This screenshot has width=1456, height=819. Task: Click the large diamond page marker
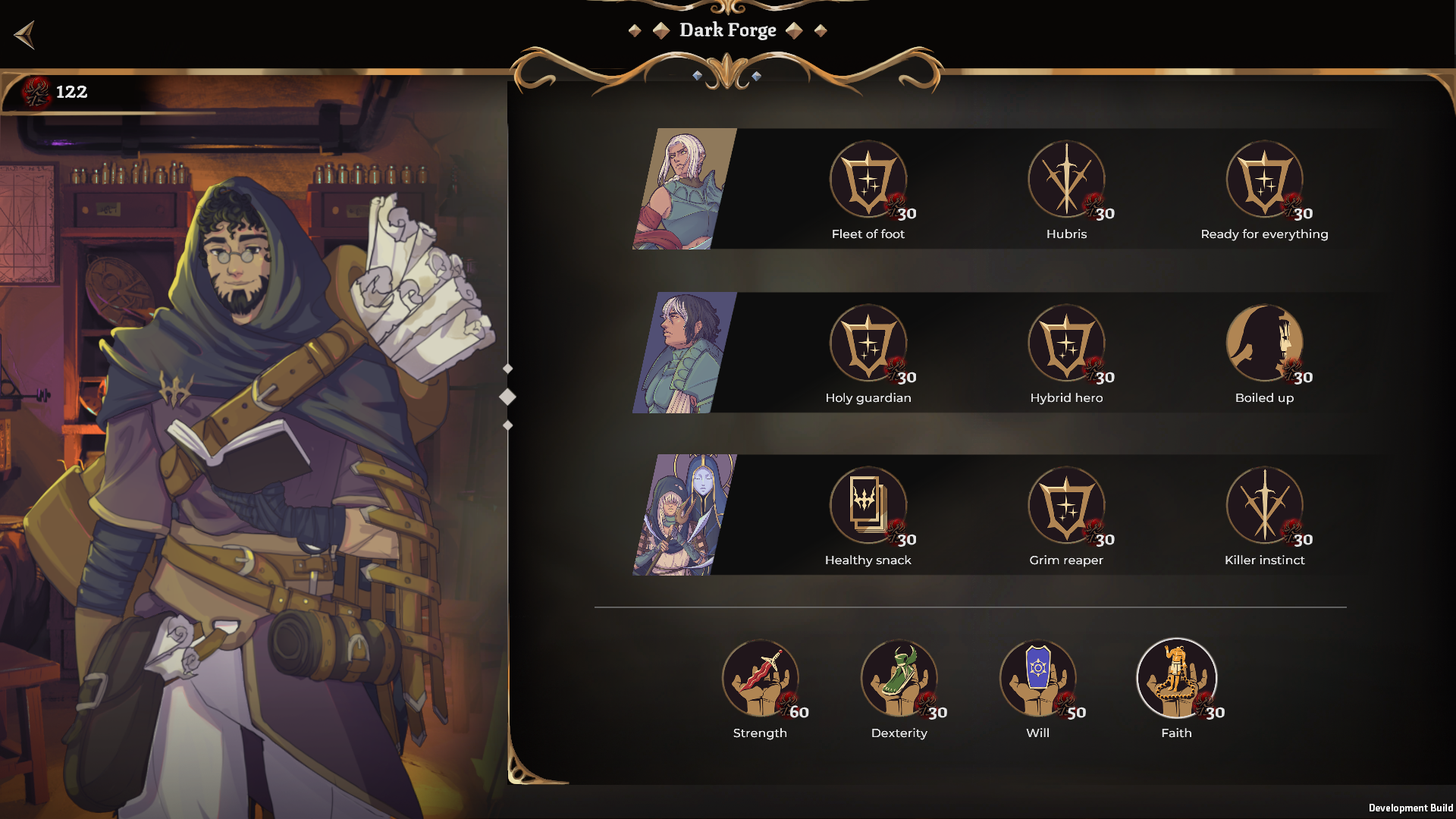coord(507,397)
